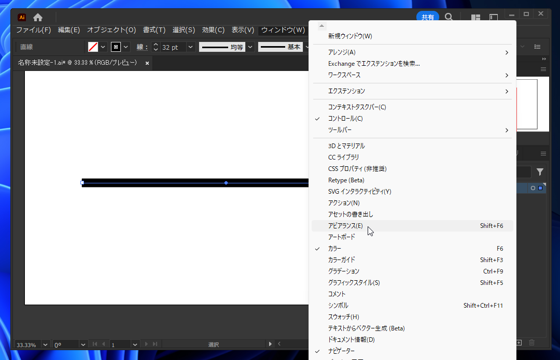Click the layer target circle icon
Screen dimensions: 560x360
tap(533, 188)
